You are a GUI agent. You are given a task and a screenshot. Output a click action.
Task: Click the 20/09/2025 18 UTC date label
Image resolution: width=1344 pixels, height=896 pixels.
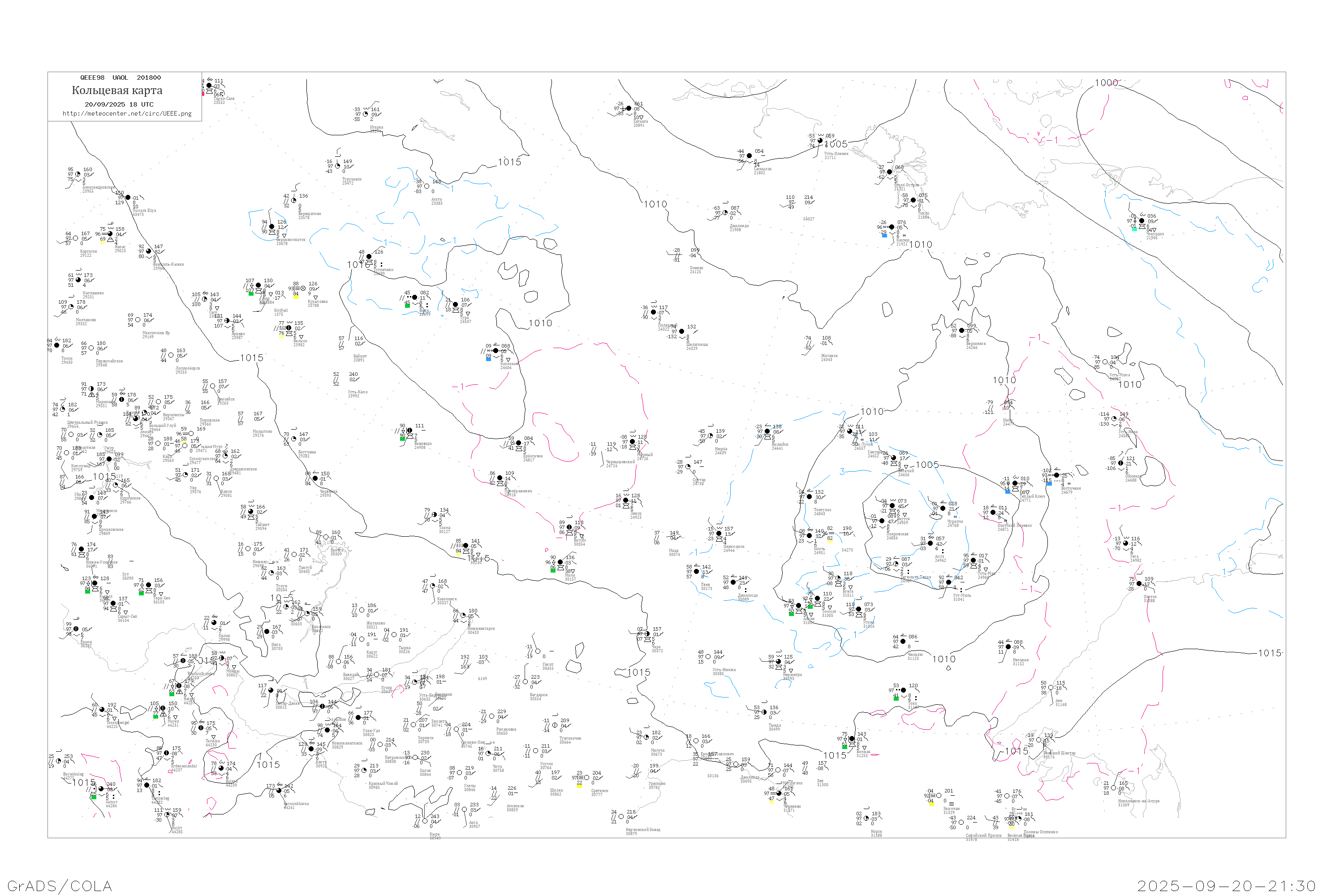tap(119, 104)
